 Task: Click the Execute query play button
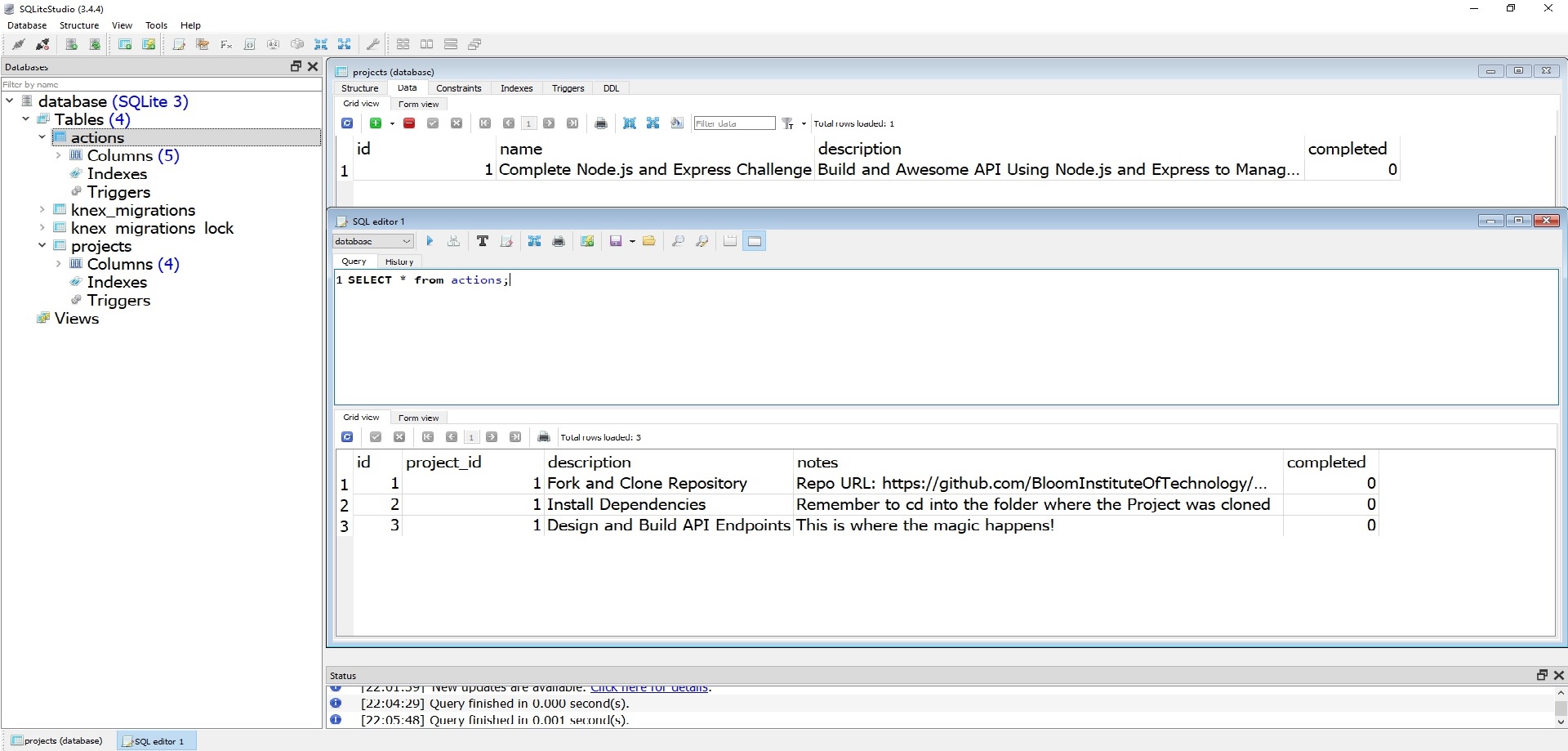point(430,241)
